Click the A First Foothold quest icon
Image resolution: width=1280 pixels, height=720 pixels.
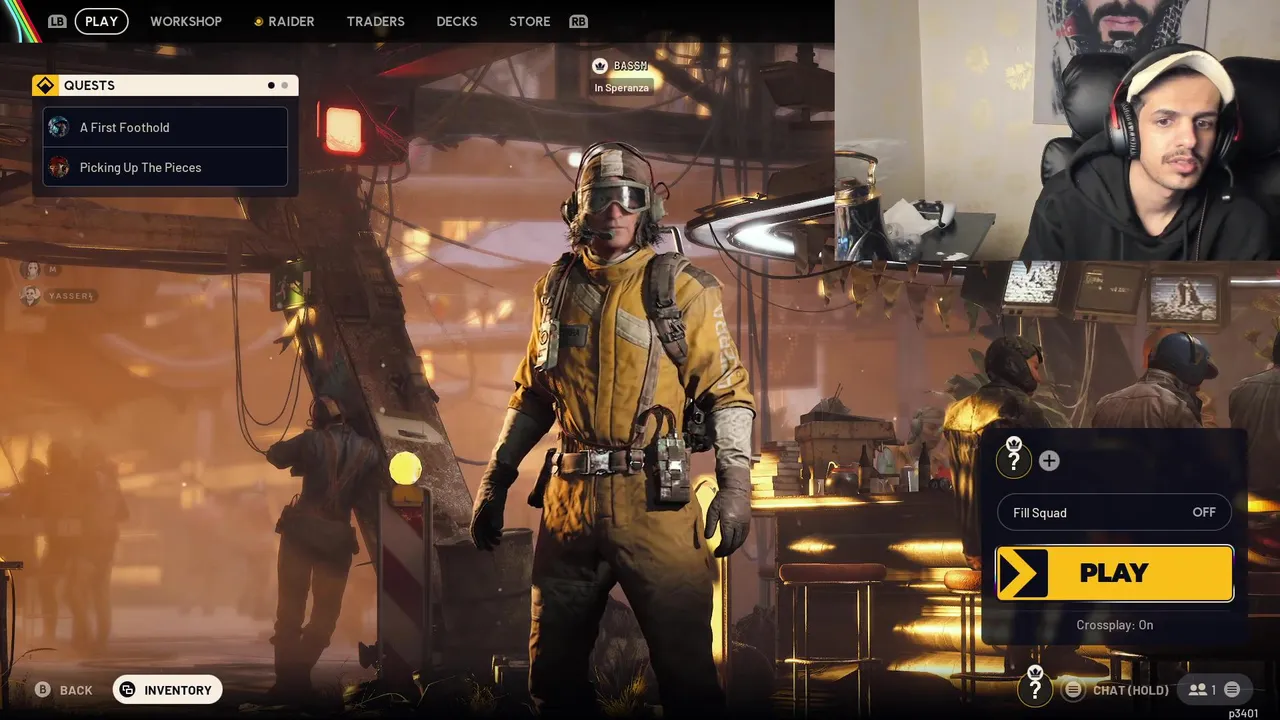pyautogui.click(x=59, y=127)
